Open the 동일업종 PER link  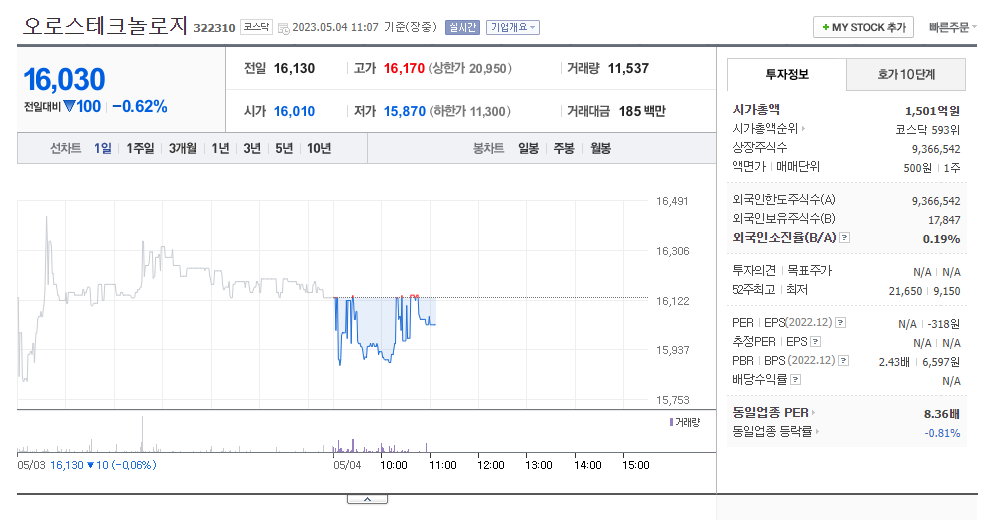tap(774, 412)
